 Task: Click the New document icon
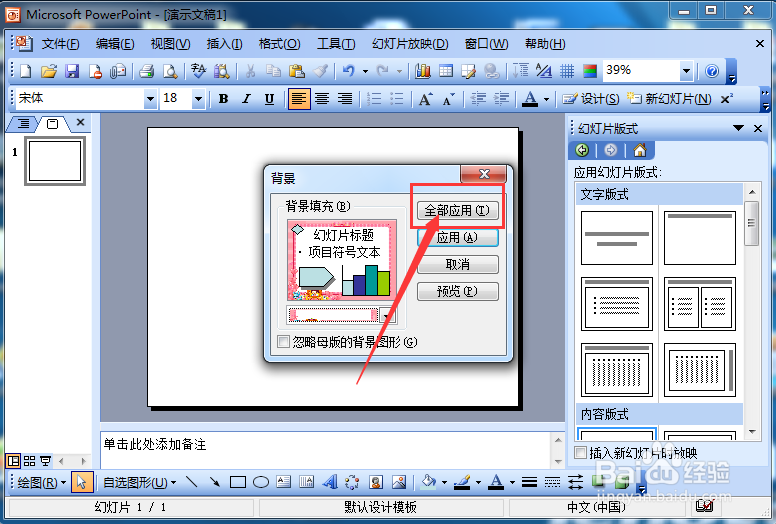coord(25,72)
